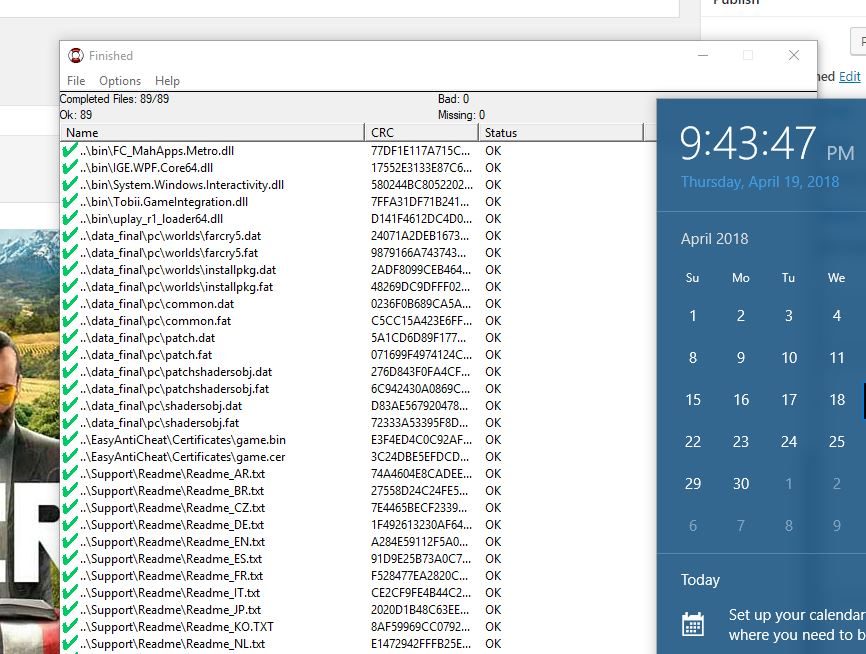
Task: Select April 16 in the calendar flyout
Action: [741, 399]
